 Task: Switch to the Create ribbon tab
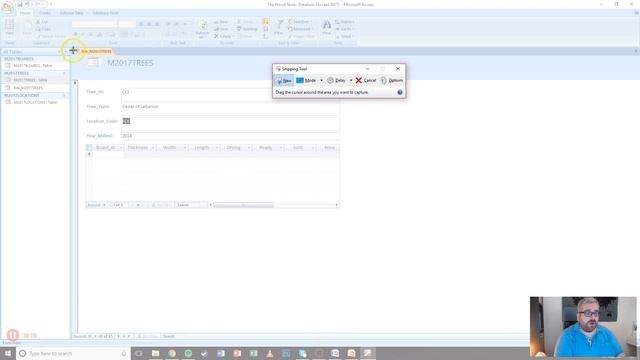45,13
